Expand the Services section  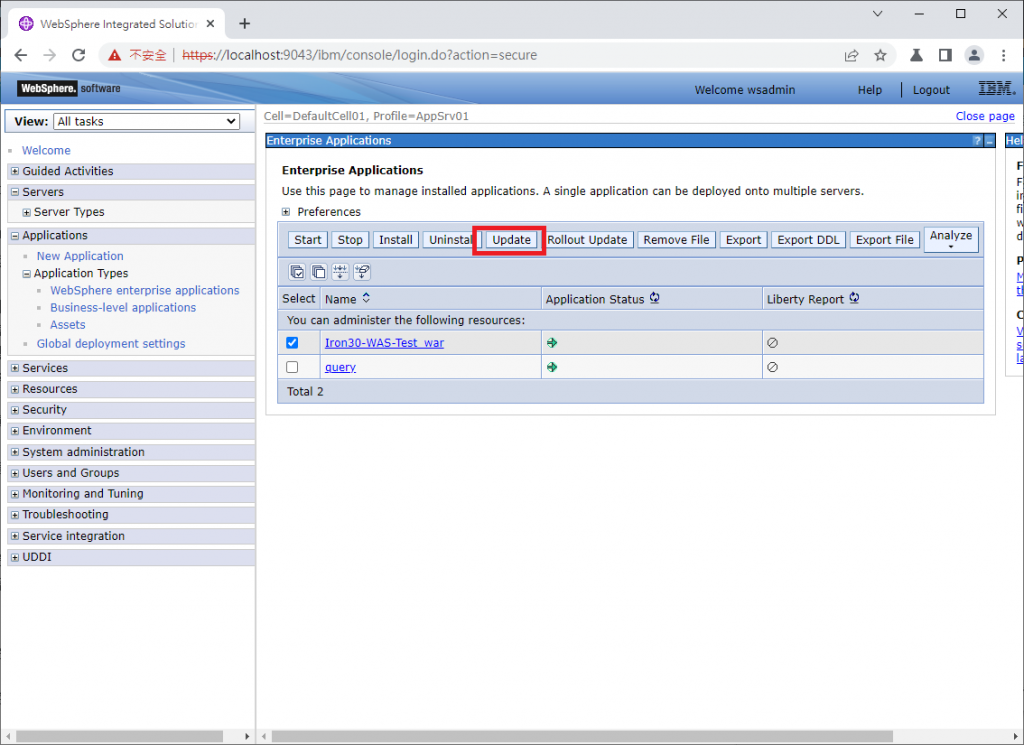pyautogui.click(x=15, y=368)
